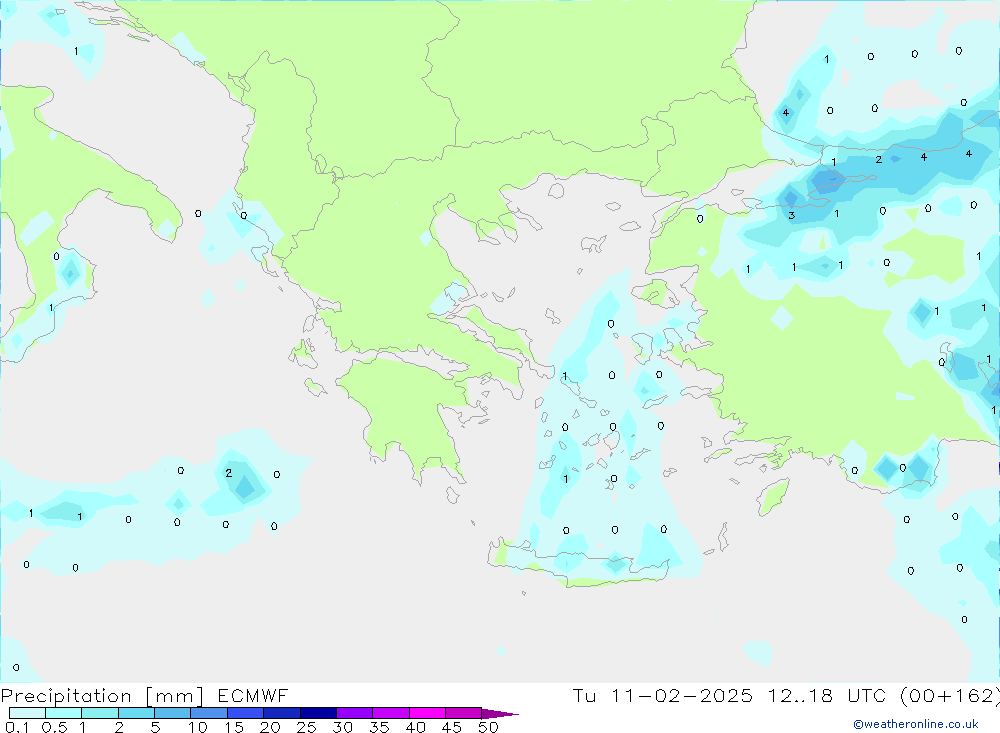Click the weatheronline.co.uk copyright link
Viewport: 1000px width, 733px height.
coord(916,724)
